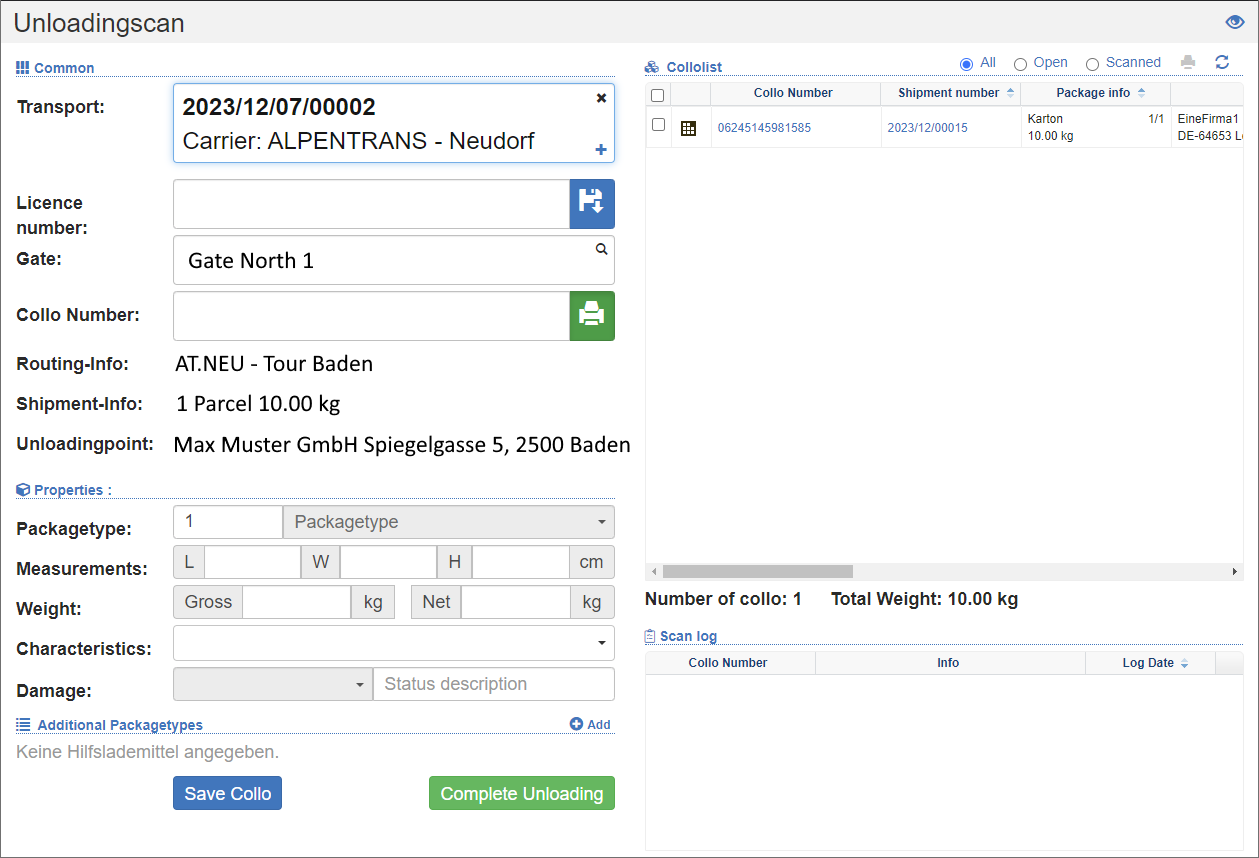1259x858 pixels.
Task: Clear the selected transport with the X icon
Action: (x=601, y=98)
